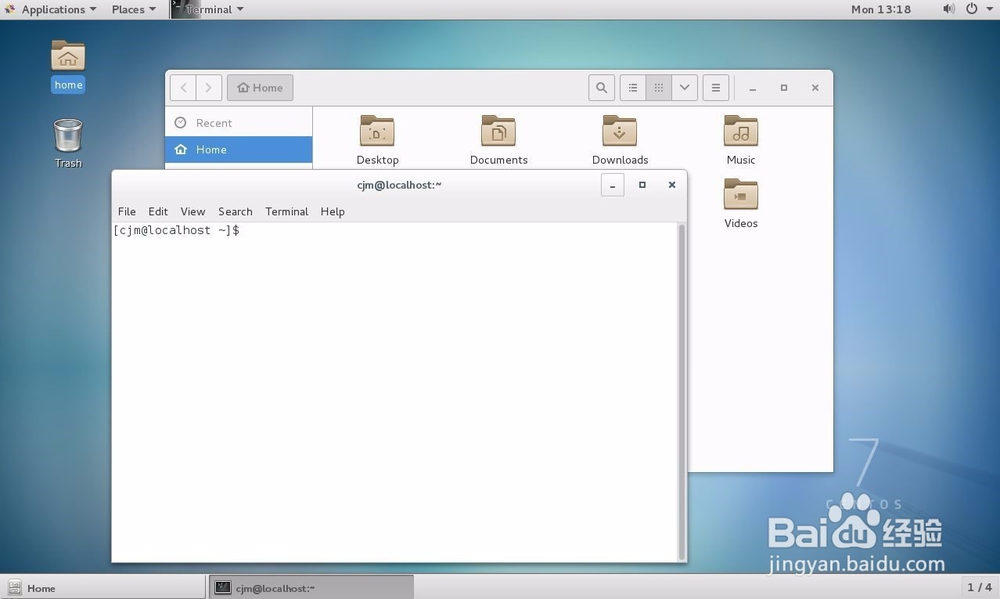Switch Files to list view
The height and width of the screenshot is (599, 1000).
633,87
